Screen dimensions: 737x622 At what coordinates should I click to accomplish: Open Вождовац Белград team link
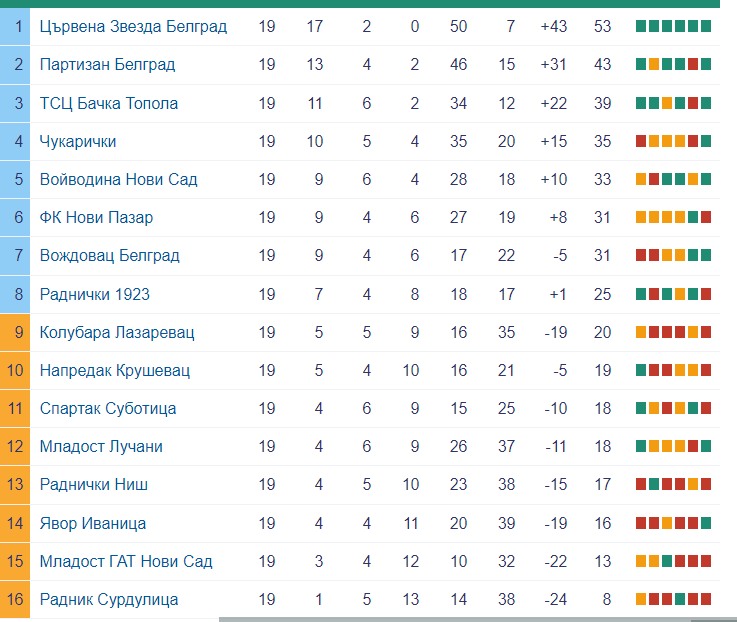[110, 256]
